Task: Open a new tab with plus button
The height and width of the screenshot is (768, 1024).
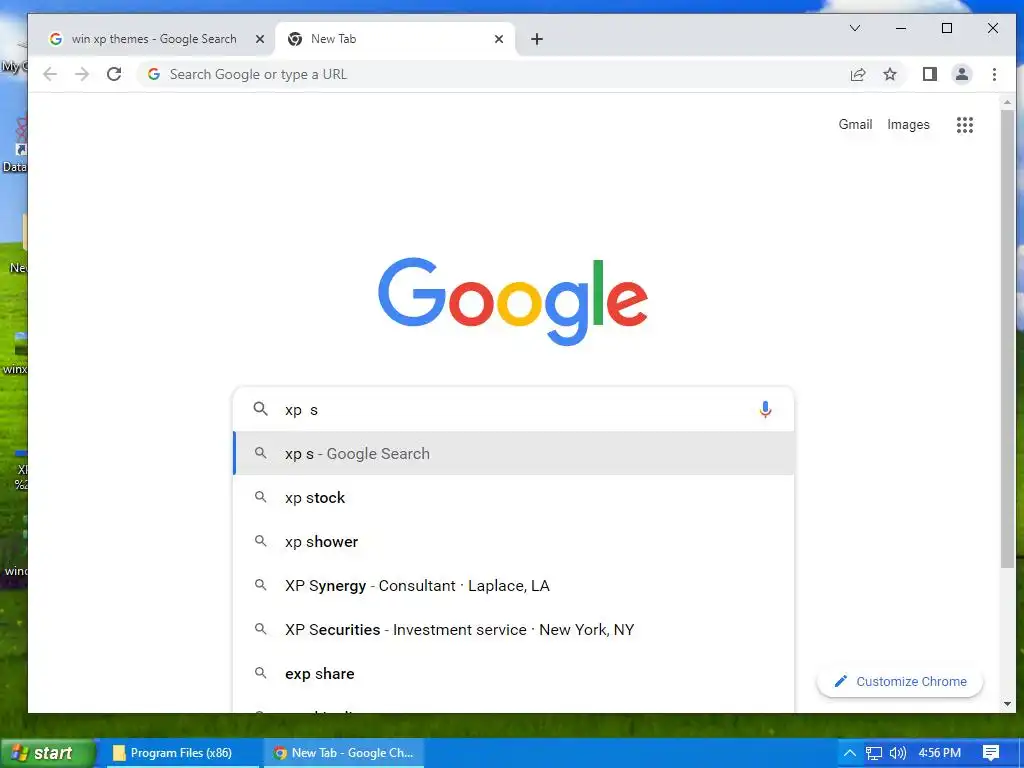Action: click(x=537, y=39)
